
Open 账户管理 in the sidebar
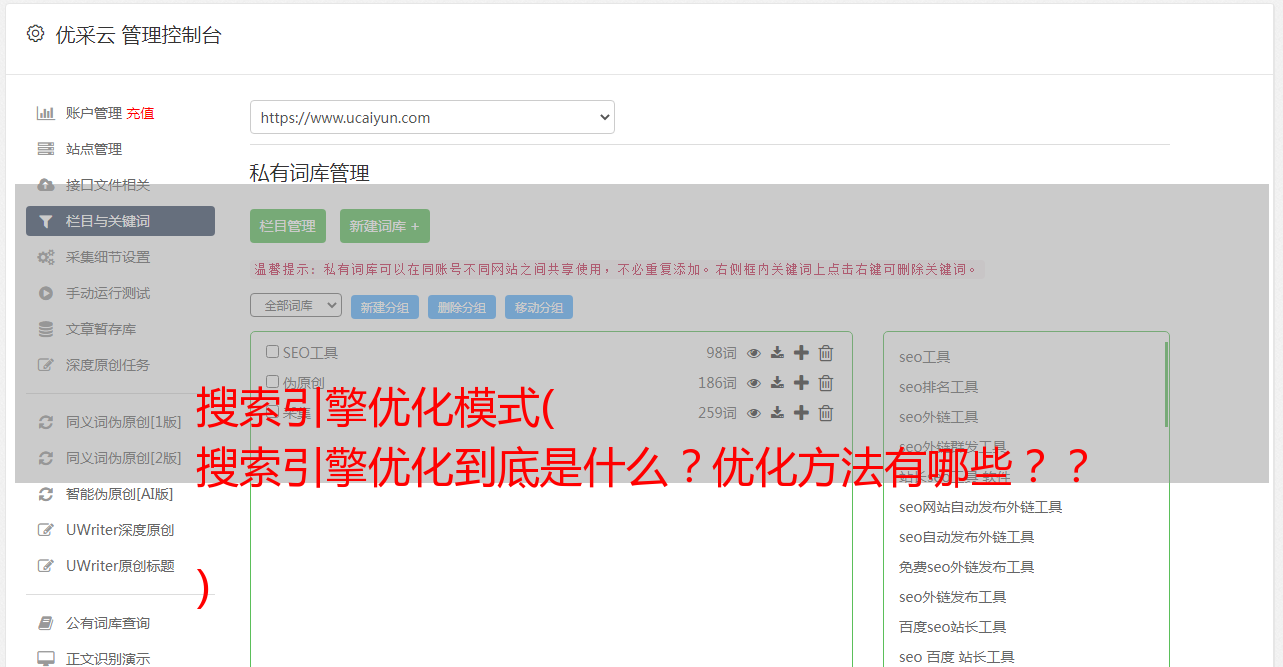94,113
